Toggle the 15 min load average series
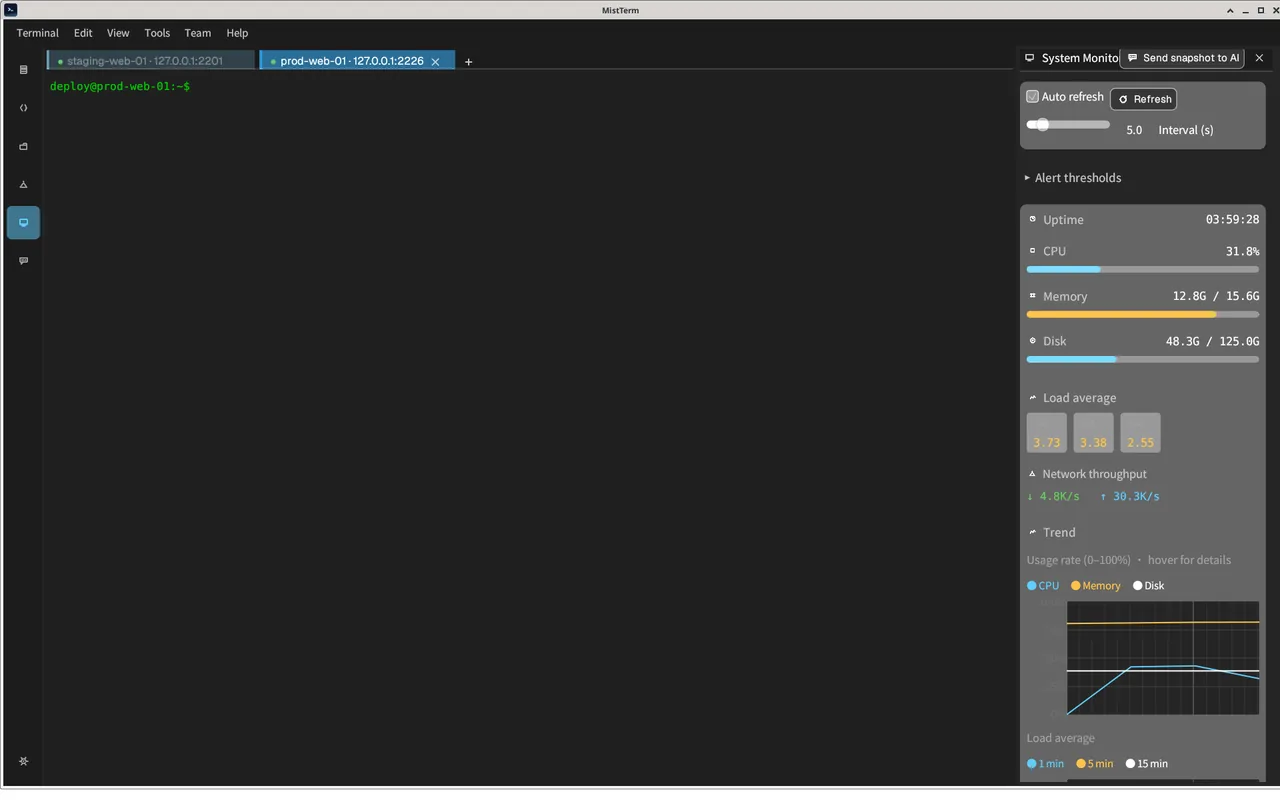Screen dimensions: 1280x800 coord(1147,764)
